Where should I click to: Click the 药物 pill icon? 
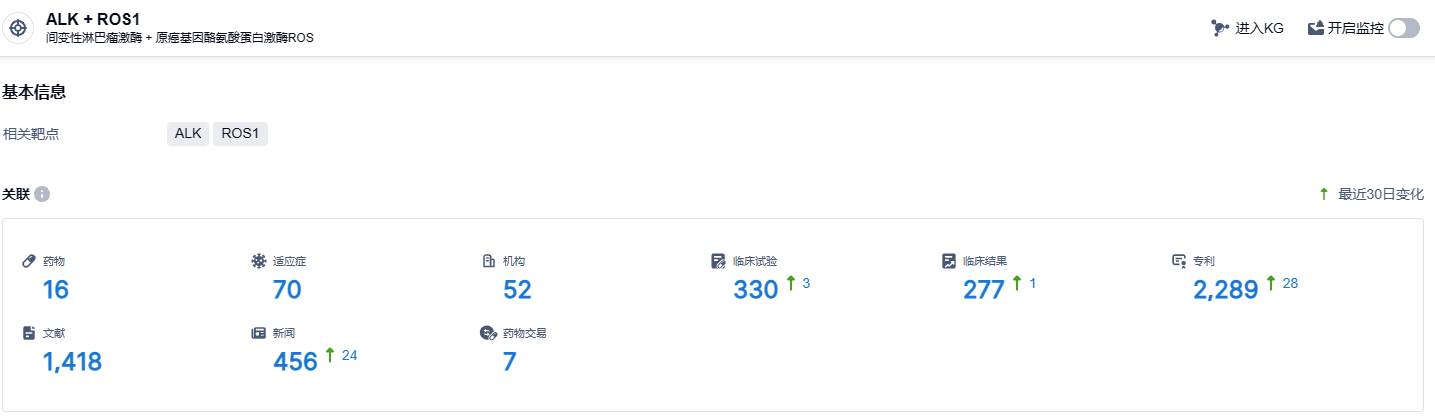[29, 261]
